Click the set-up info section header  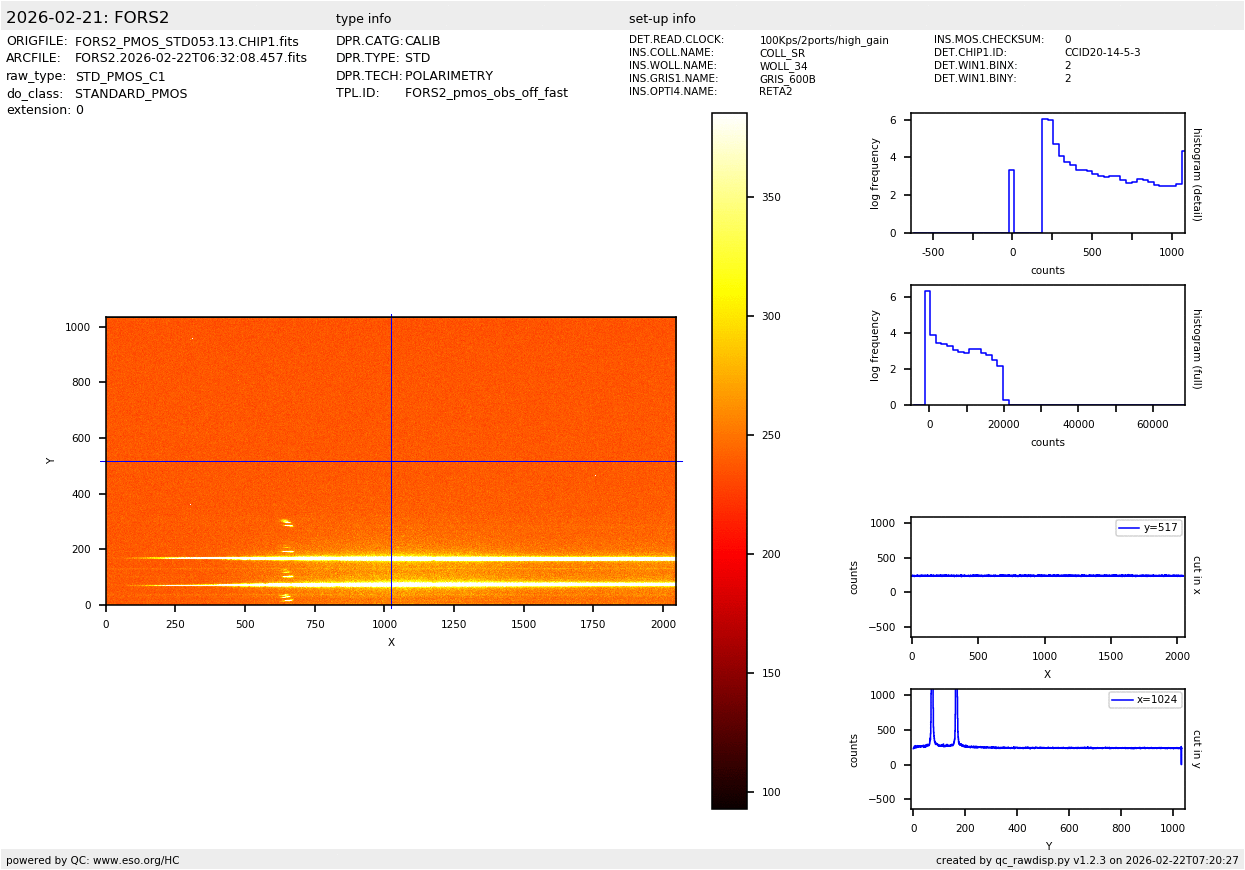pyautogui.click(x=662, y=19)
